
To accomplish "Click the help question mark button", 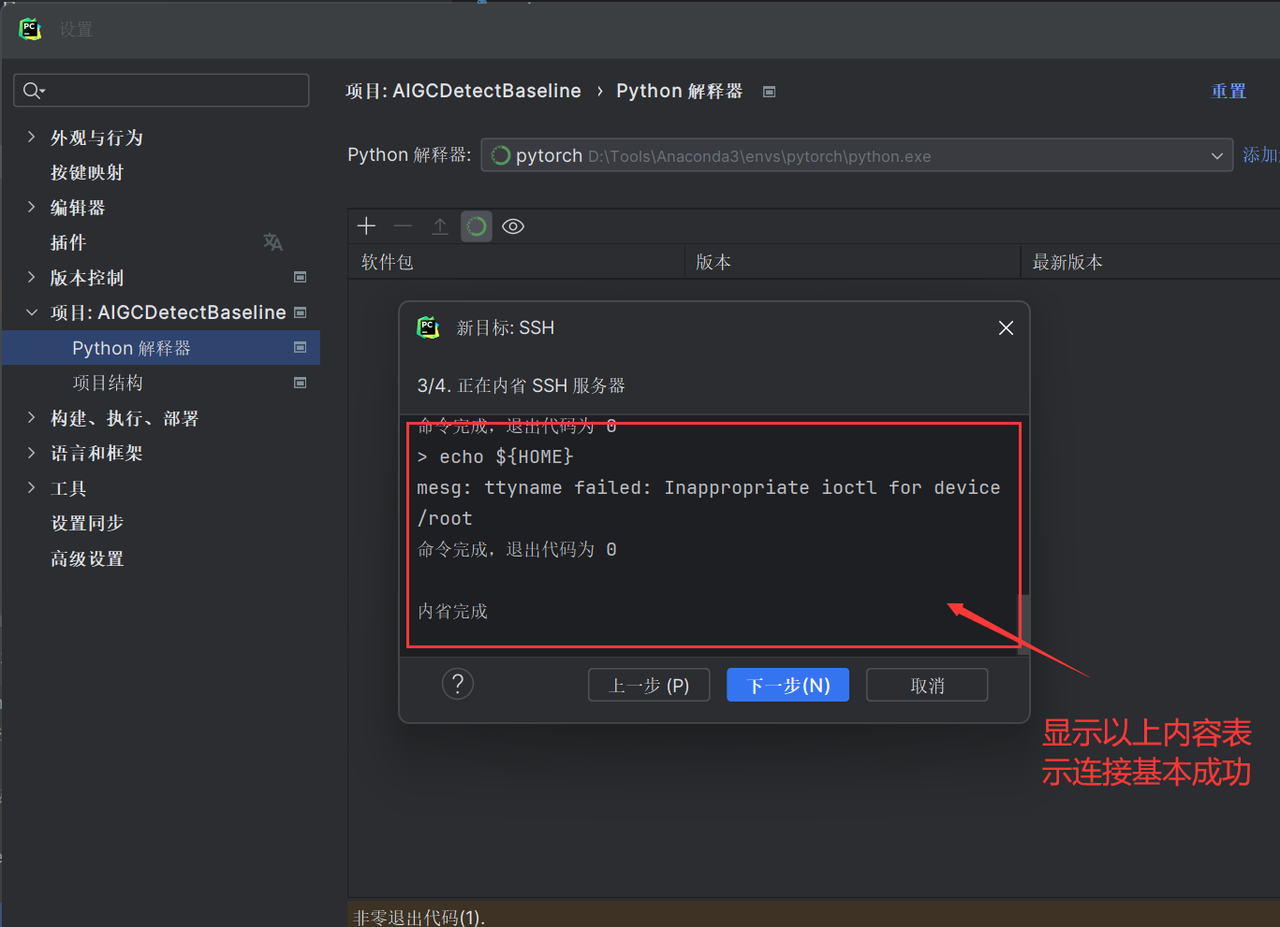I will (x=458, y=684).
